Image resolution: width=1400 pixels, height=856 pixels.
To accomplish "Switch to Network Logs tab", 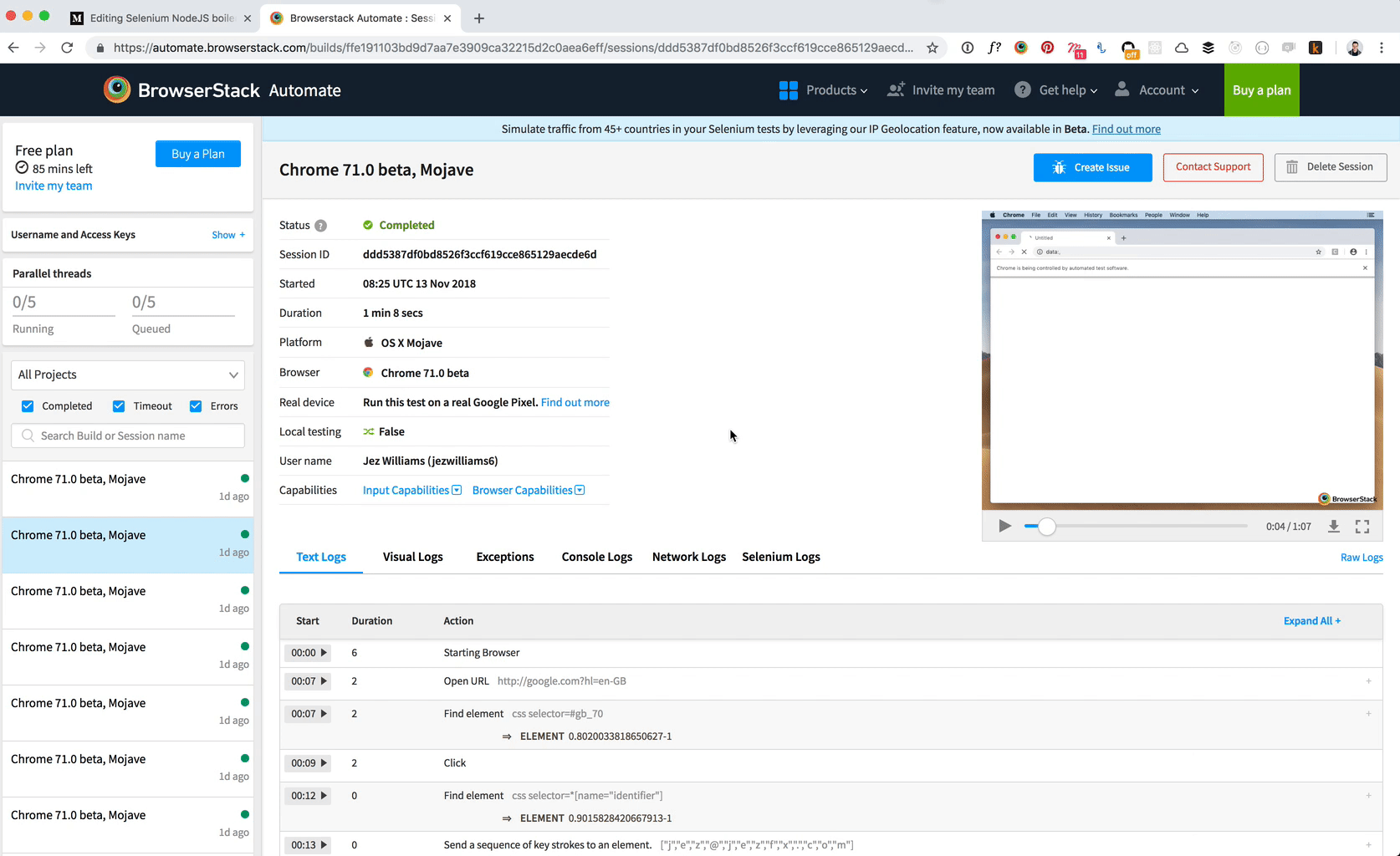I will click(x=689, y=557).
